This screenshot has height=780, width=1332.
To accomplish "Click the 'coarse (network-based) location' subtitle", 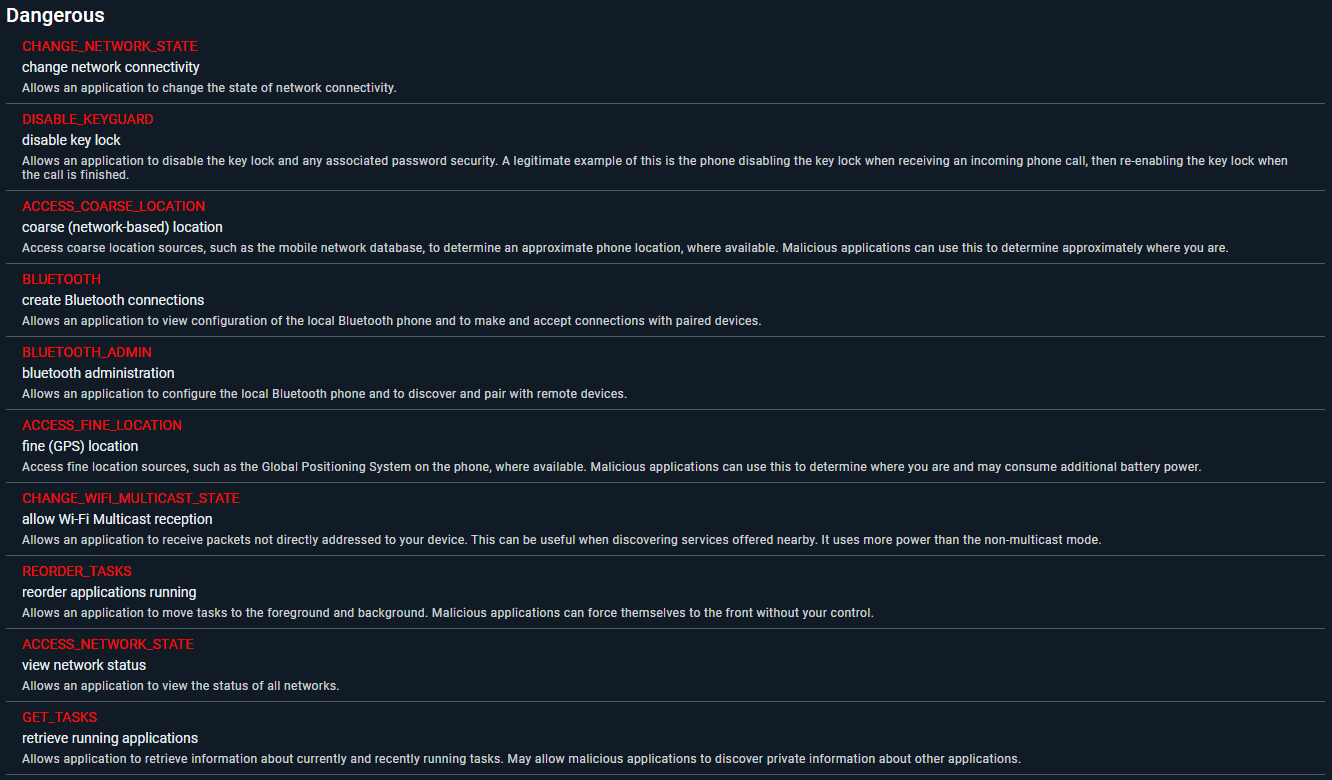I will (x=122, y=227).
